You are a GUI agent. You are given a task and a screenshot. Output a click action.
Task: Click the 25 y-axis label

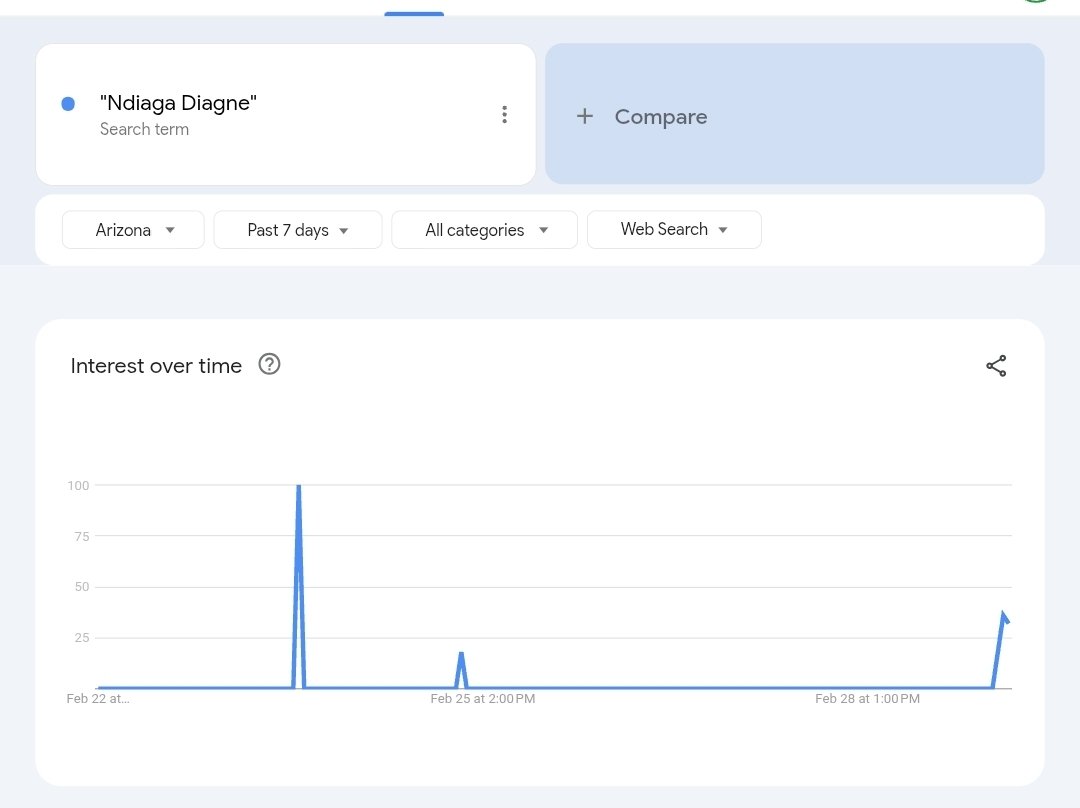coord(82,638)
